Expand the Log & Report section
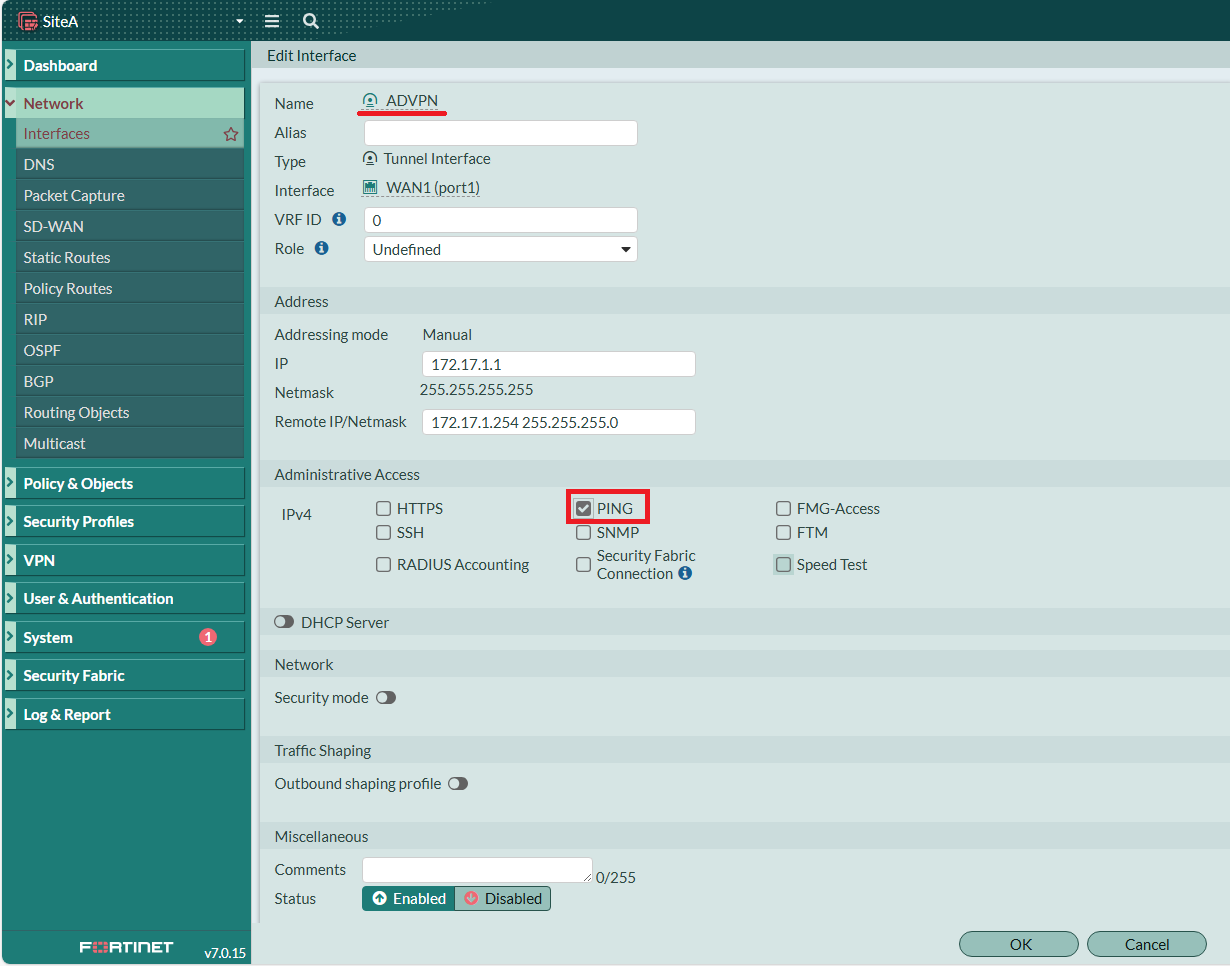Image resolution: width=1230 pixels, height=966 pixels. 124,714
